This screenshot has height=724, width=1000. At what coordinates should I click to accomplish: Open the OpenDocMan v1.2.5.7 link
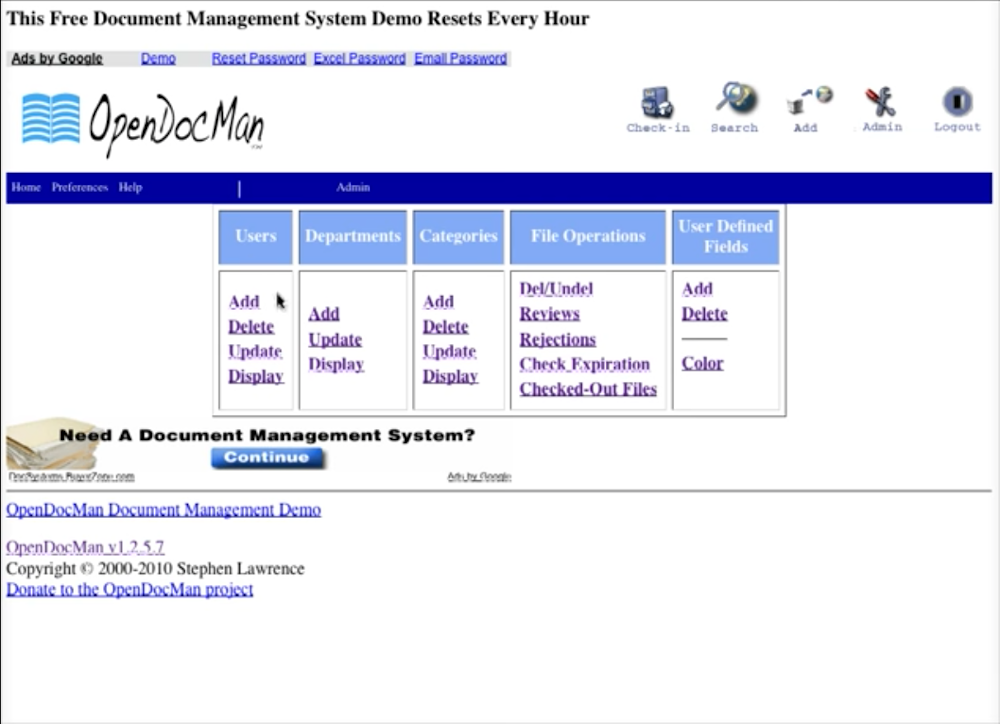pos(85,547)
